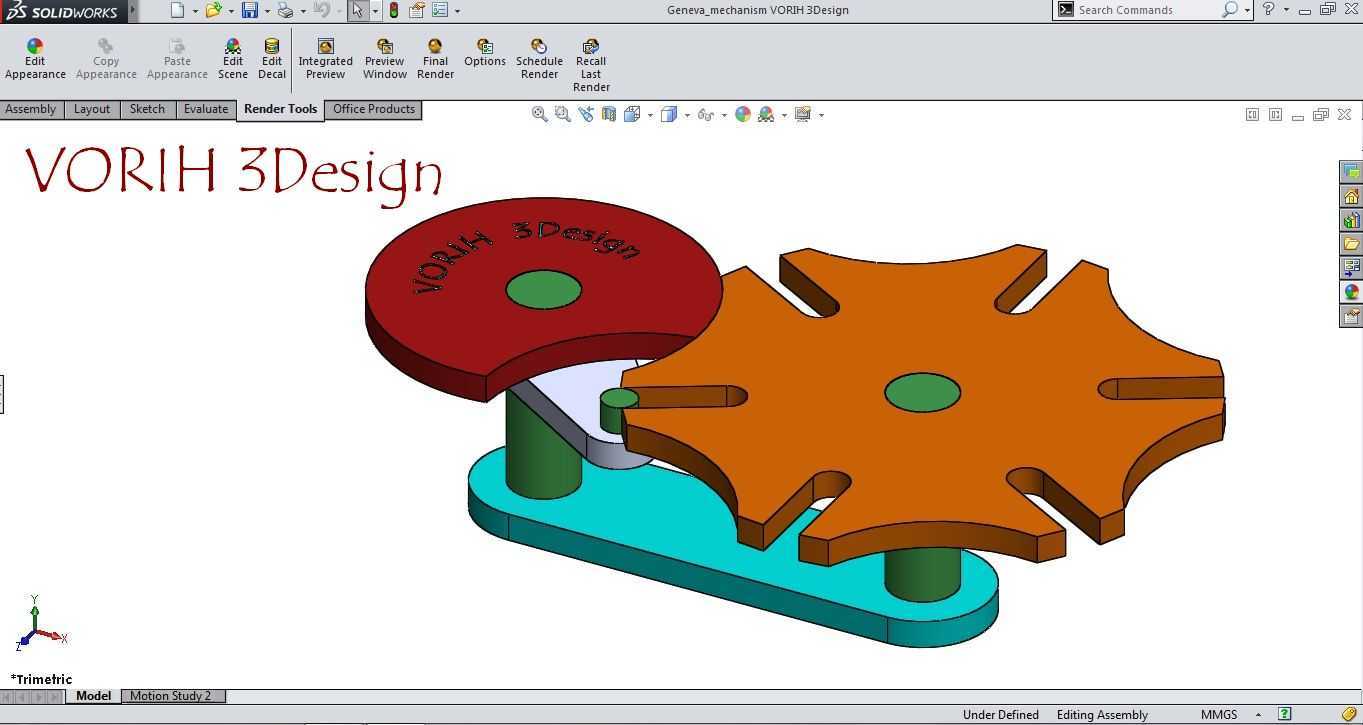The image size is (1363, 725).
Task: Switch to the Sketch tab
Action: [x=147, y=109]
